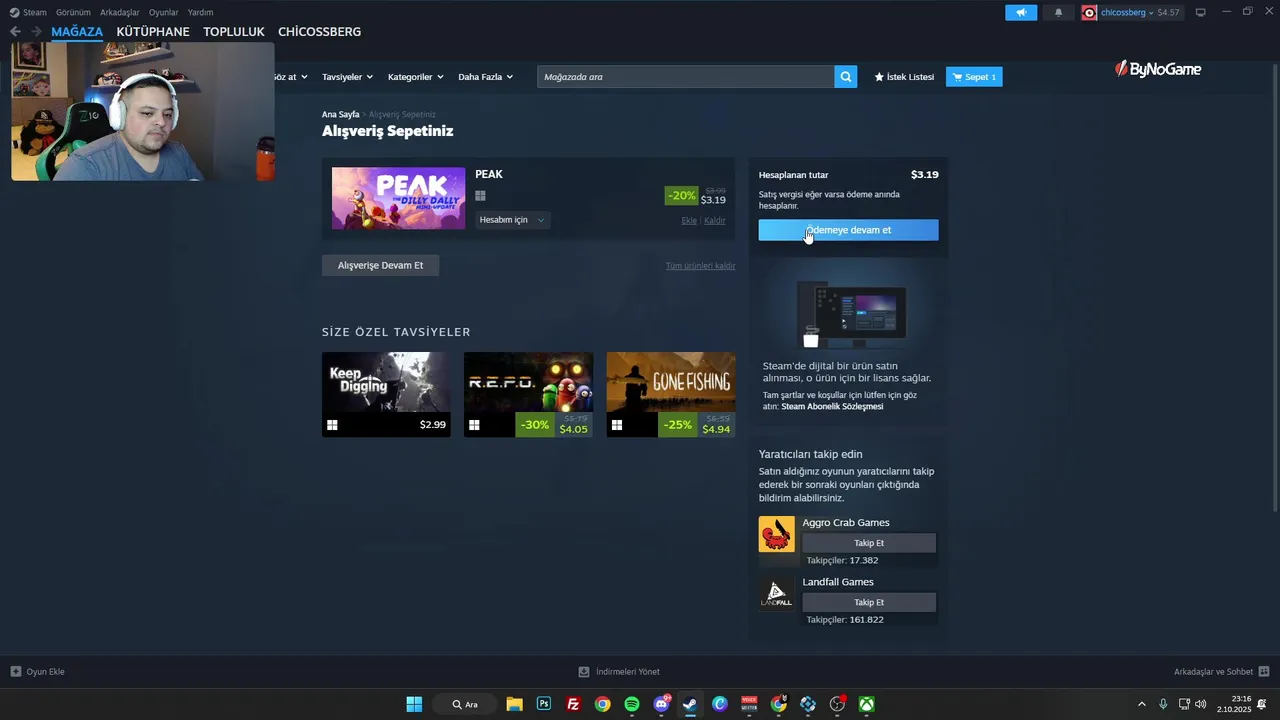Follow Aggro Crab Games with Takip Et
The image size is (1280, 720).
tap(869, 543)
